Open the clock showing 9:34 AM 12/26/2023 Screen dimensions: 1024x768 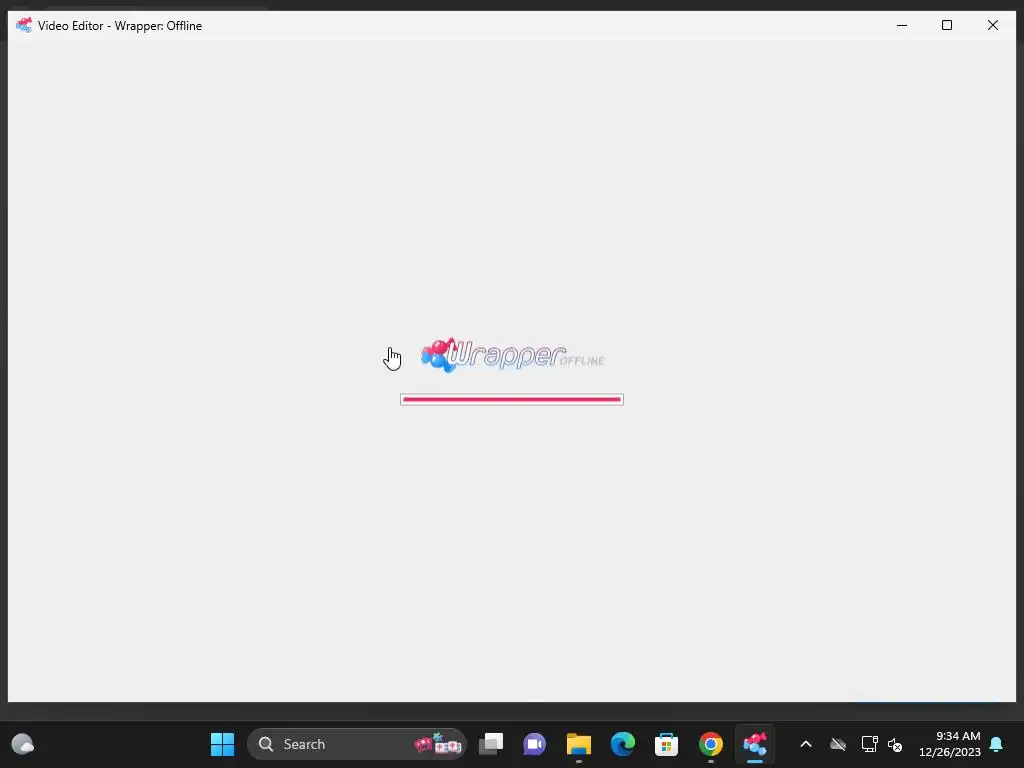(950, 744)
